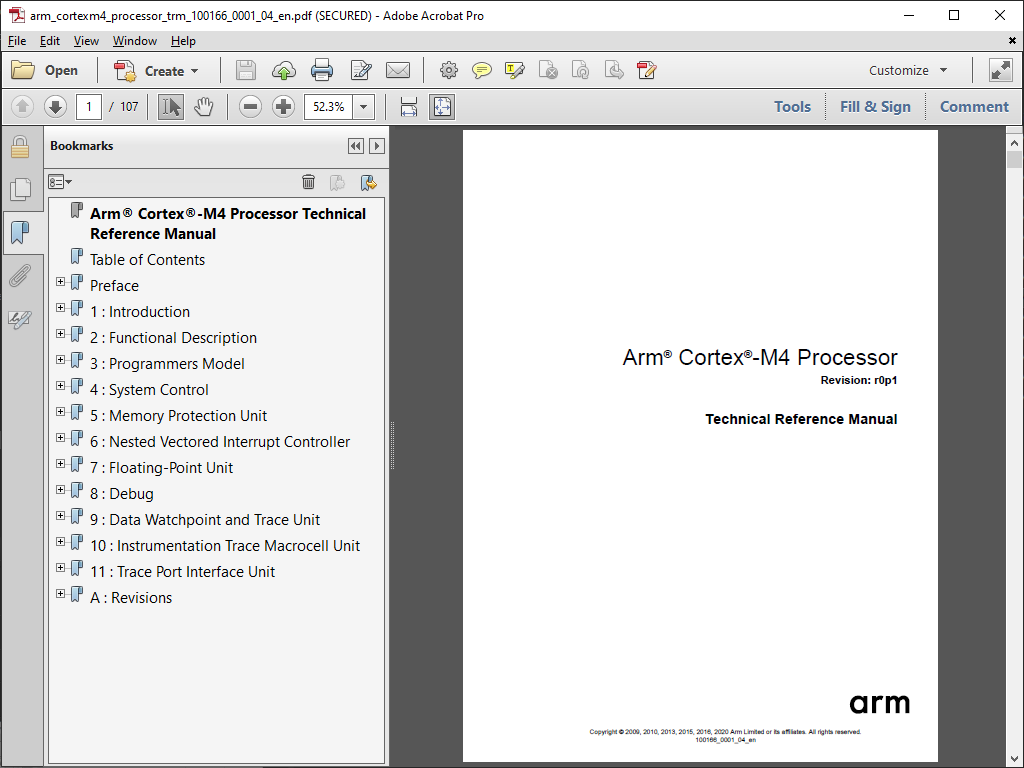Viewport: 1024px width, 768px height.
Task: Send file by email envelope icon
Action: coord(398,71)
